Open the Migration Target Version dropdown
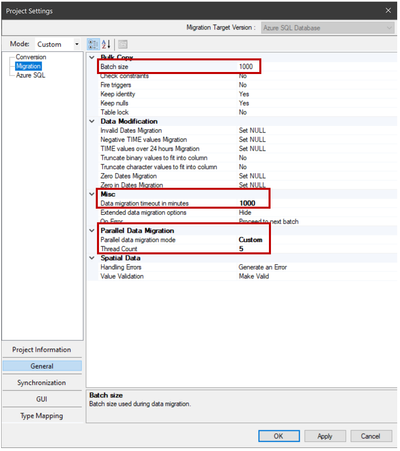This screenshot has width=400, height=451. tap(327, 28)
